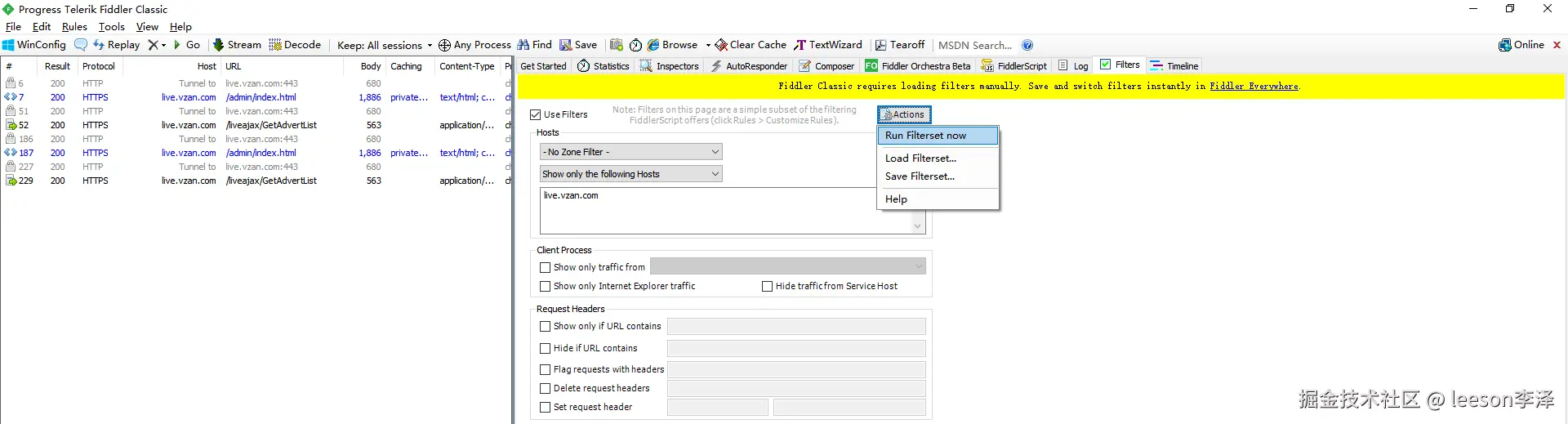The image size is (1568, 424).
Task: Open the traffic from process dropdown
Action: (788, 266)
